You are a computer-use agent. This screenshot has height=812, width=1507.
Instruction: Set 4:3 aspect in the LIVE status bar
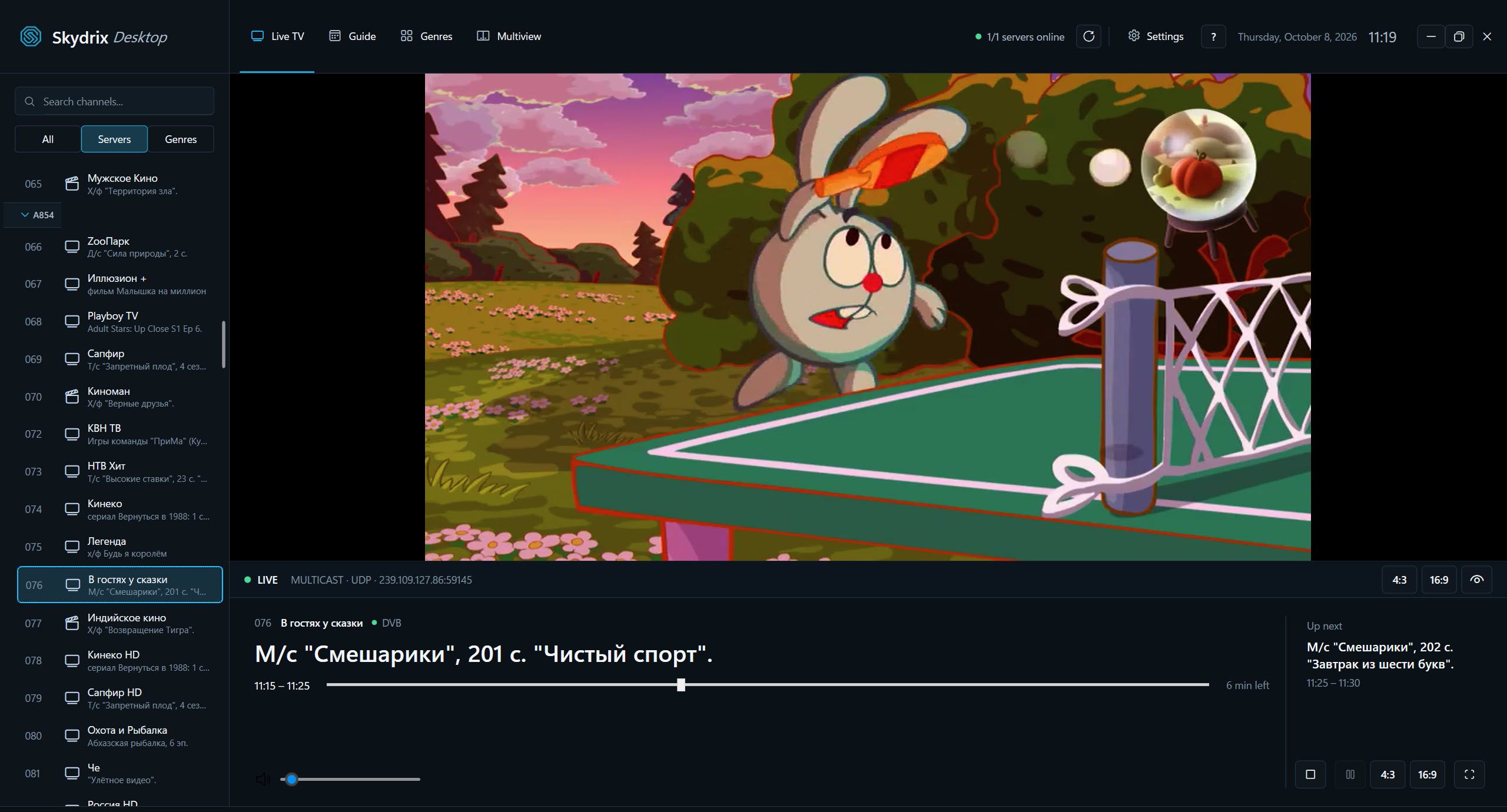[1399, 580]
